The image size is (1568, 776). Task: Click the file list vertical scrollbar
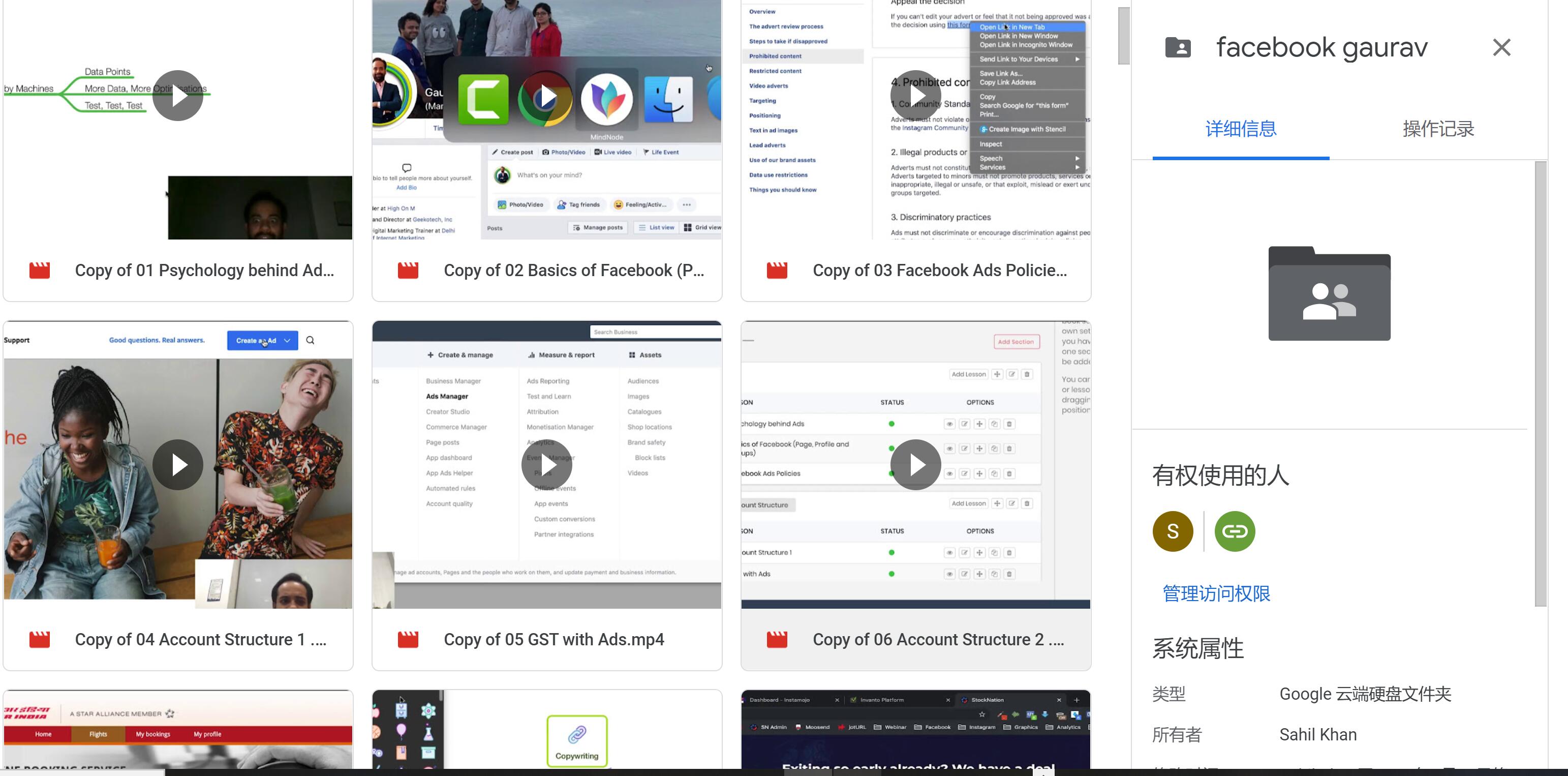pyautogui.click(x=1124, y=35)
